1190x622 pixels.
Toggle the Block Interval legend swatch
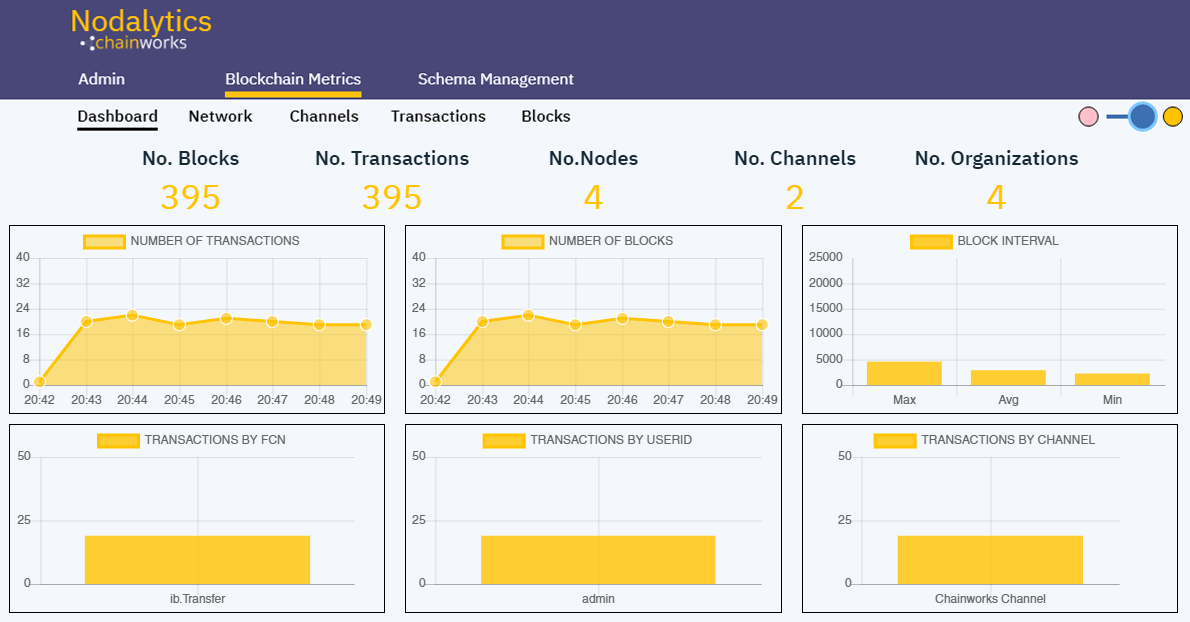point(931,241)
